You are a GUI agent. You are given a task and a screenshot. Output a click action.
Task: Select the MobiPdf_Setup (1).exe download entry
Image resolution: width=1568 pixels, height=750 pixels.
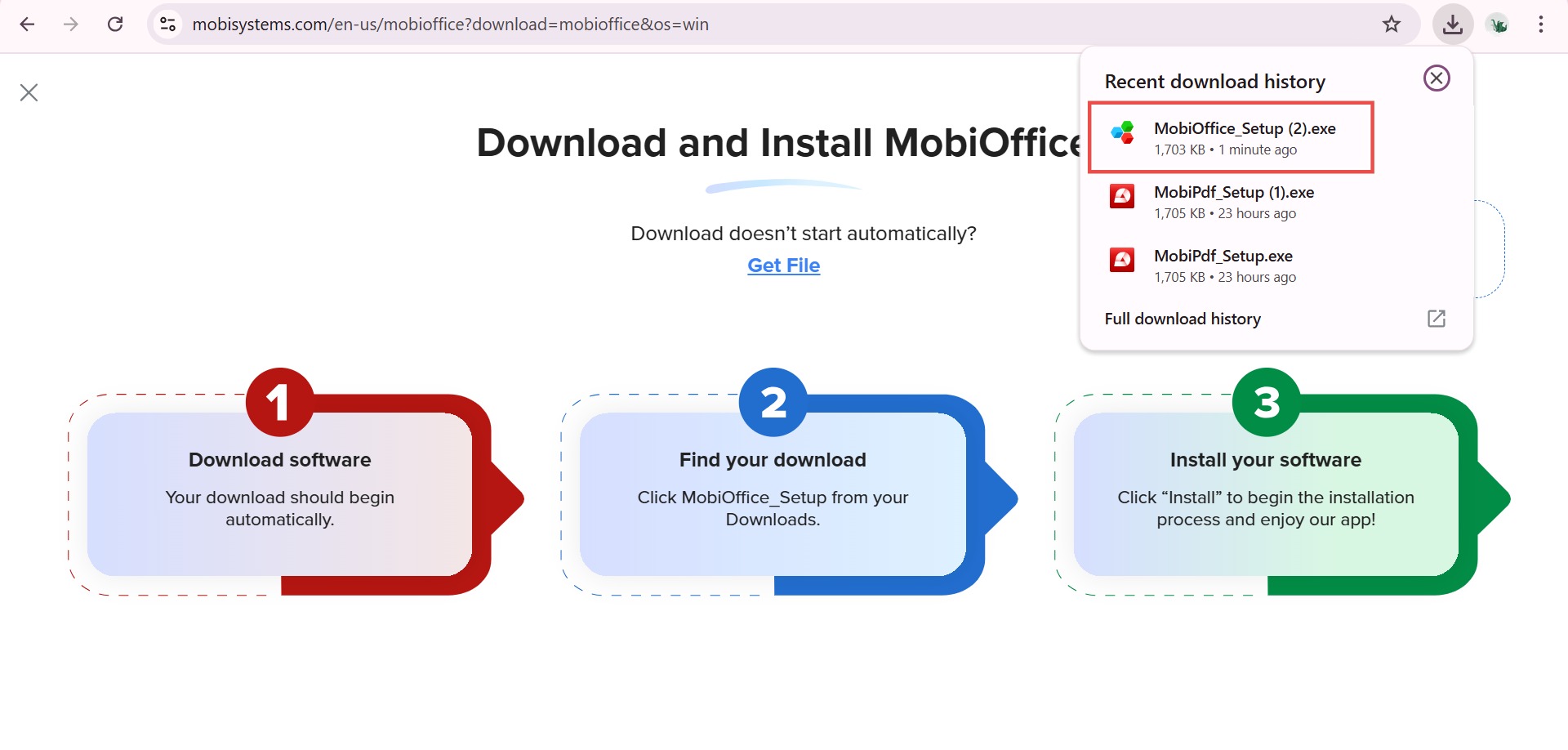pyautogui.click(x=1234, y=201)
